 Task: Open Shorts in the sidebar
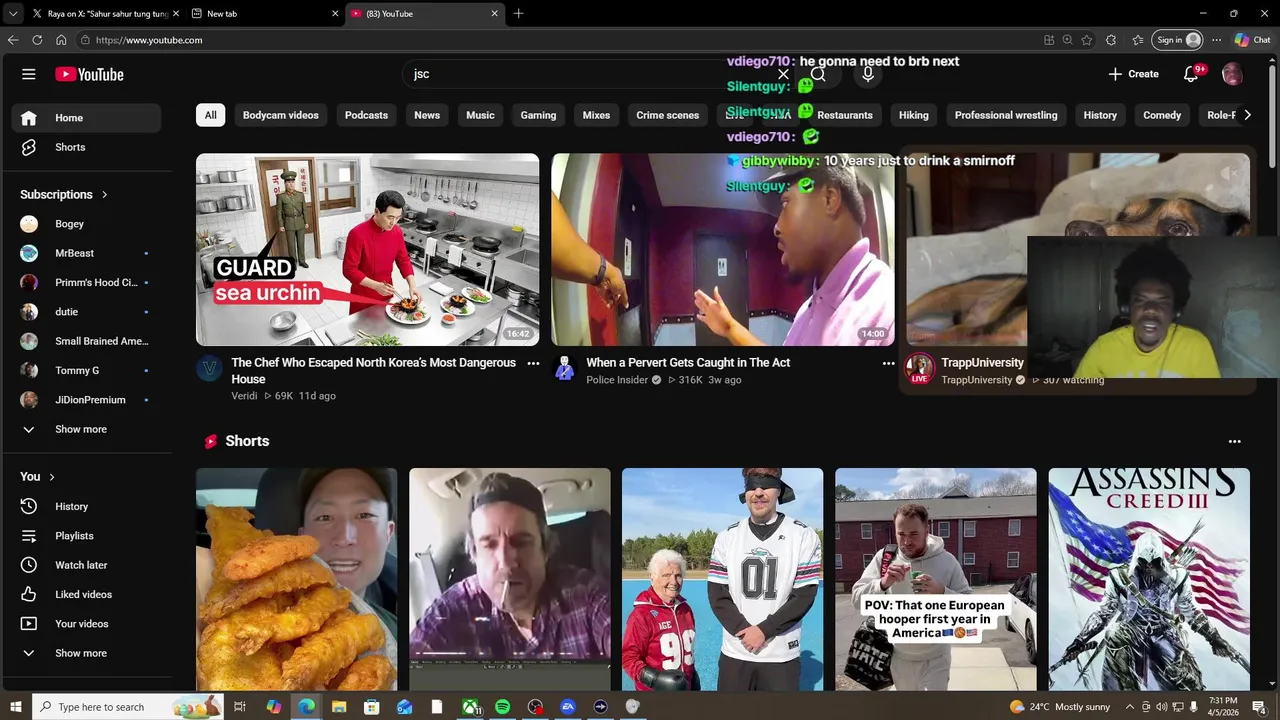pos(86,147)
